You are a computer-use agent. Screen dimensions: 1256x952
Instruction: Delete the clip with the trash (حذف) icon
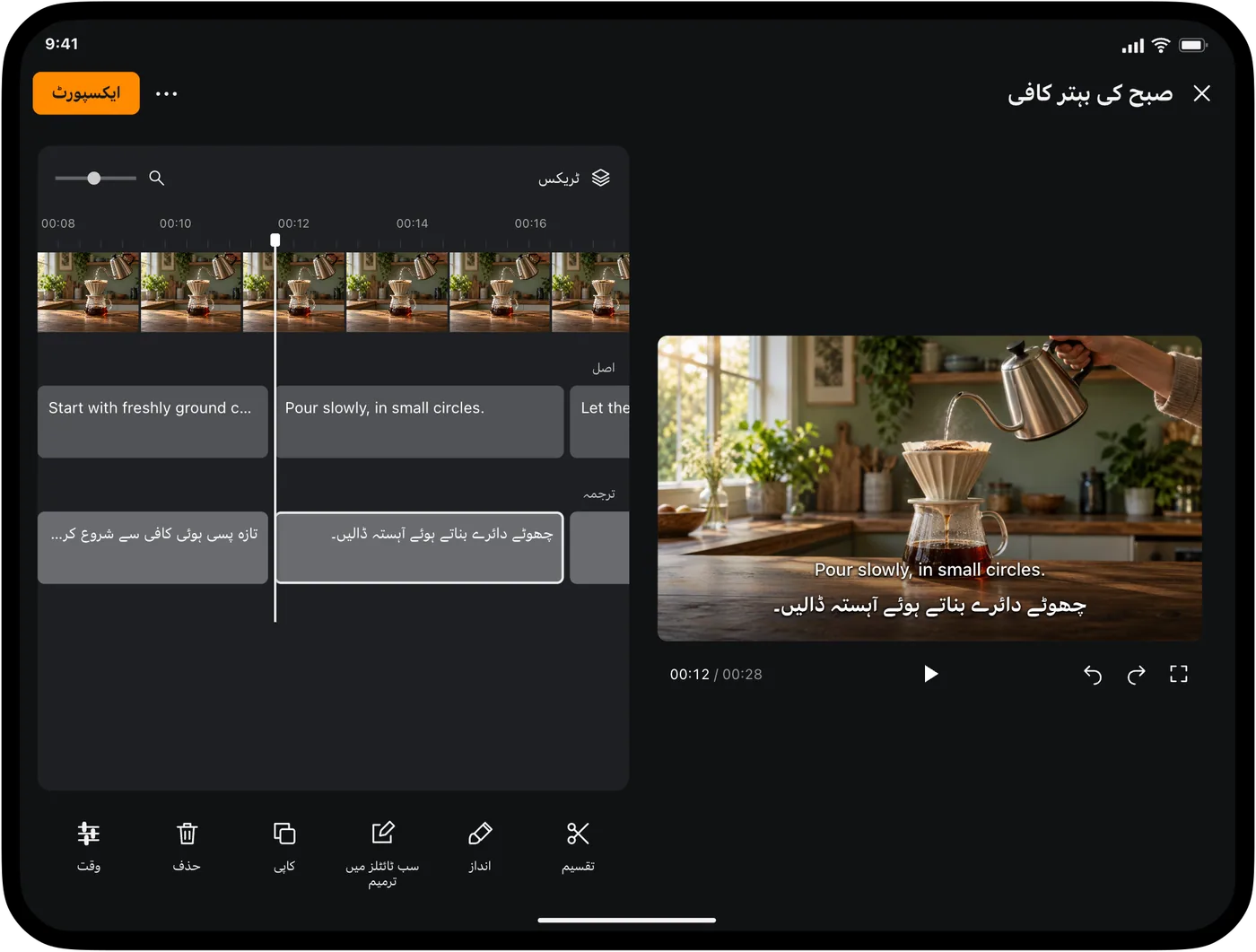point(187,846)
